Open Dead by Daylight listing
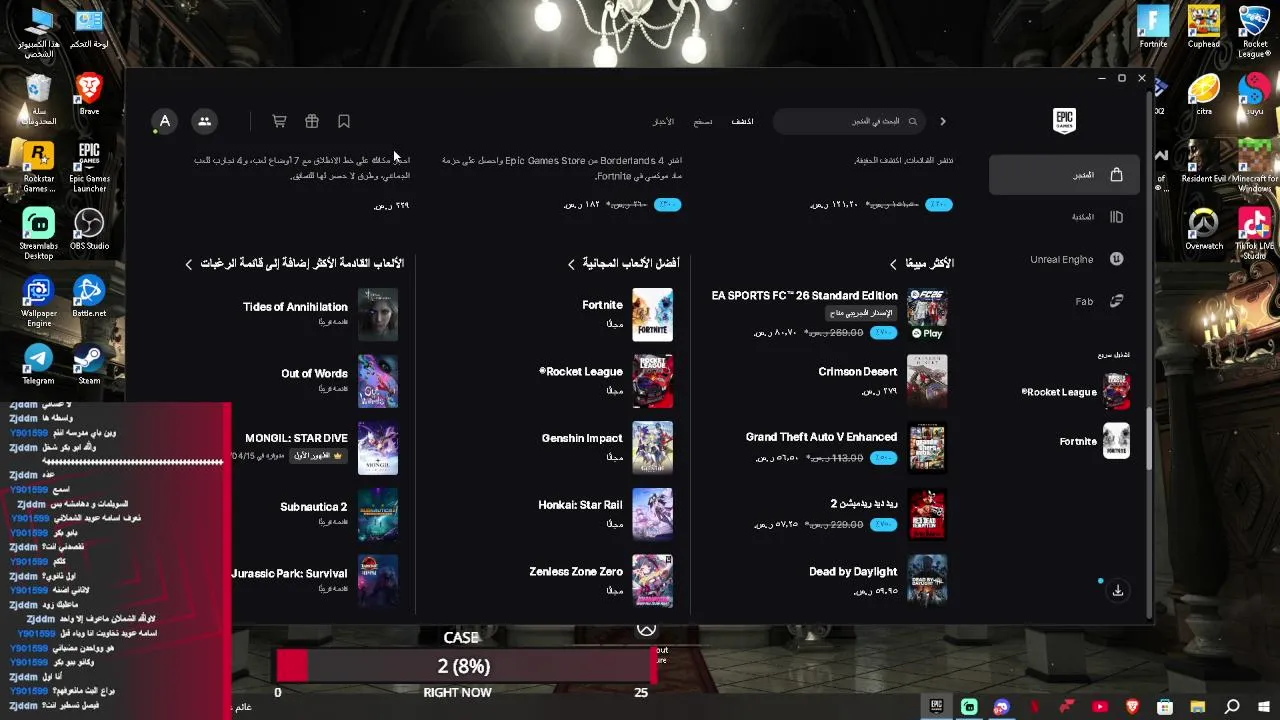This screenshot has height=720, width=1280. pyautogui.click(x=877, y=580)
